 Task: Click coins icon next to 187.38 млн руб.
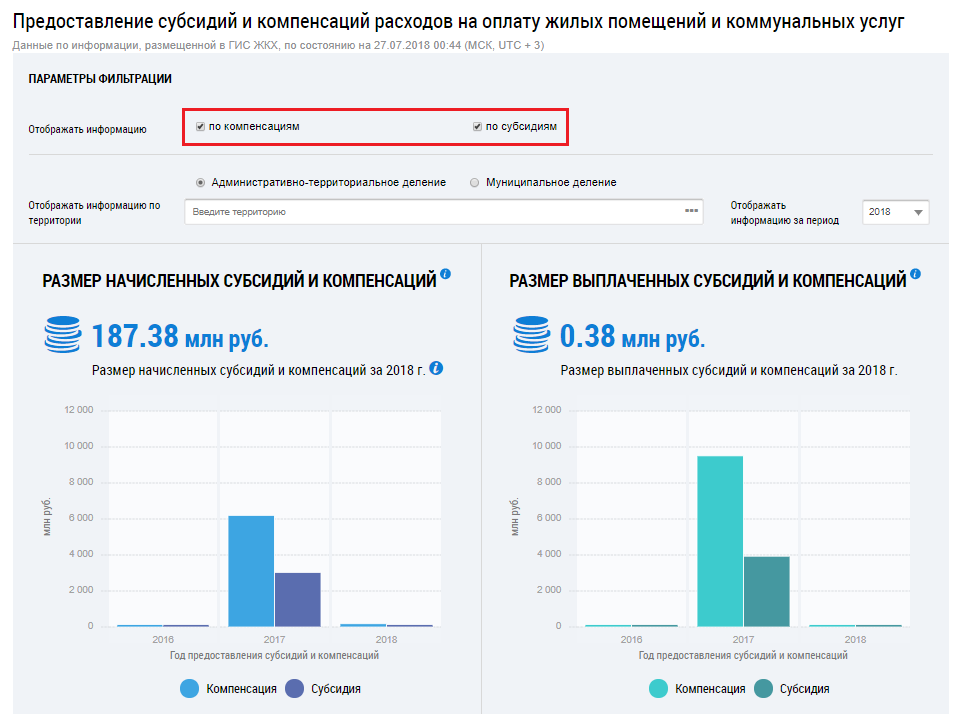[62, 335]
